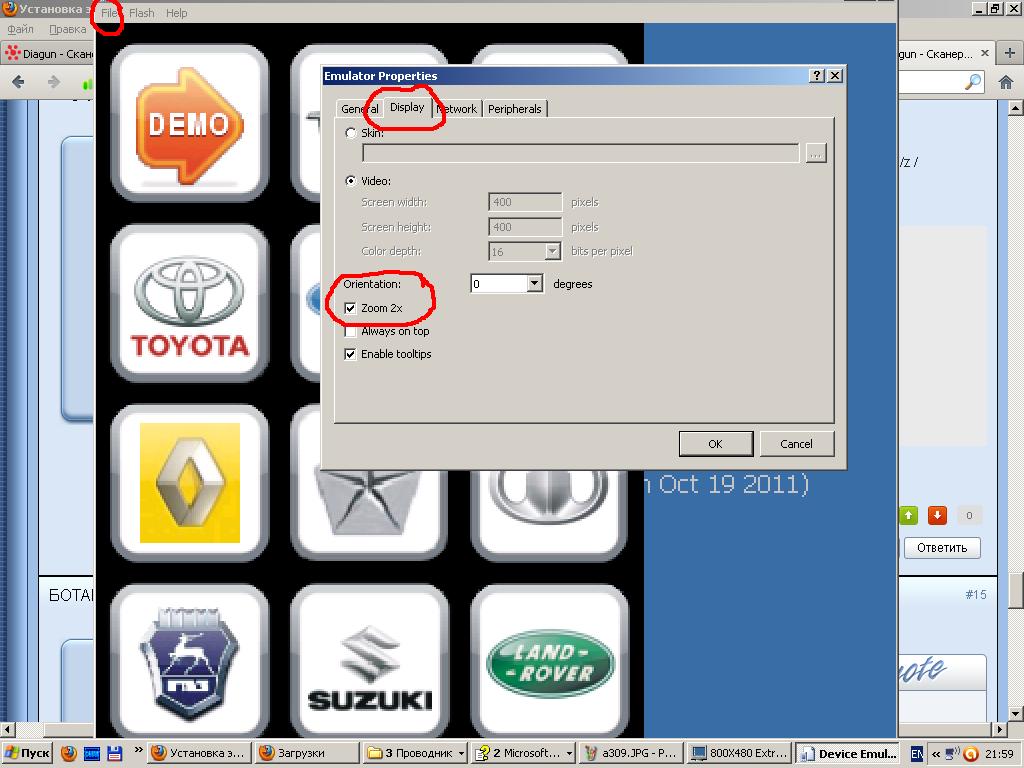This screenshot has height=768, width=1024.
Task: Switch to the Network tab
Action: point(457,109)
